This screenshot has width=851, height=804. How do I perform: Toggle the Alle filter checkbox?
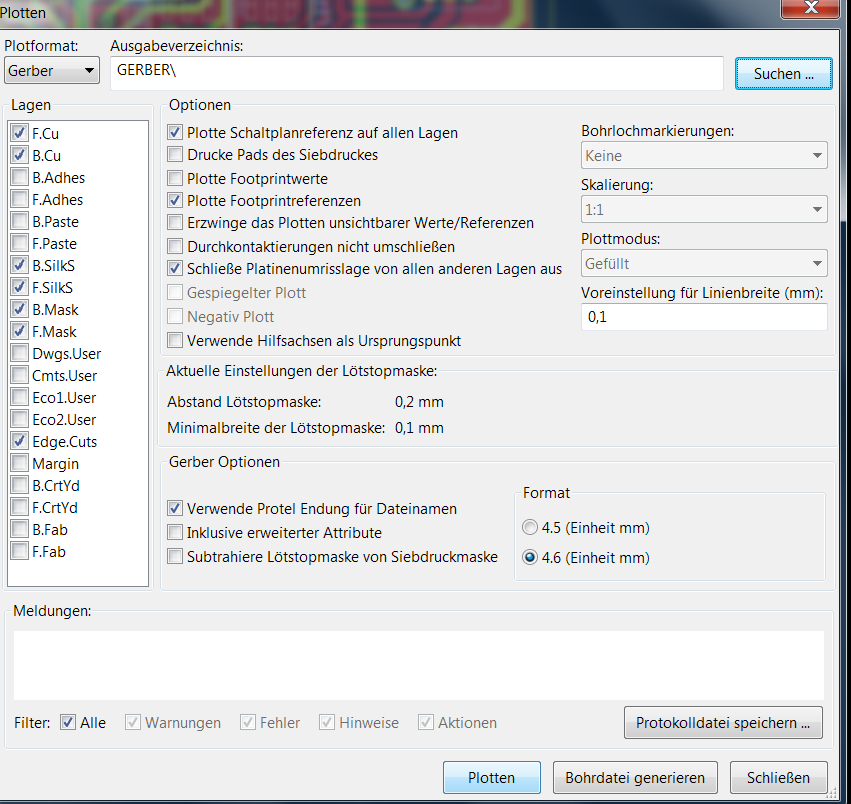pyautogui.click(x=68, y=723)
